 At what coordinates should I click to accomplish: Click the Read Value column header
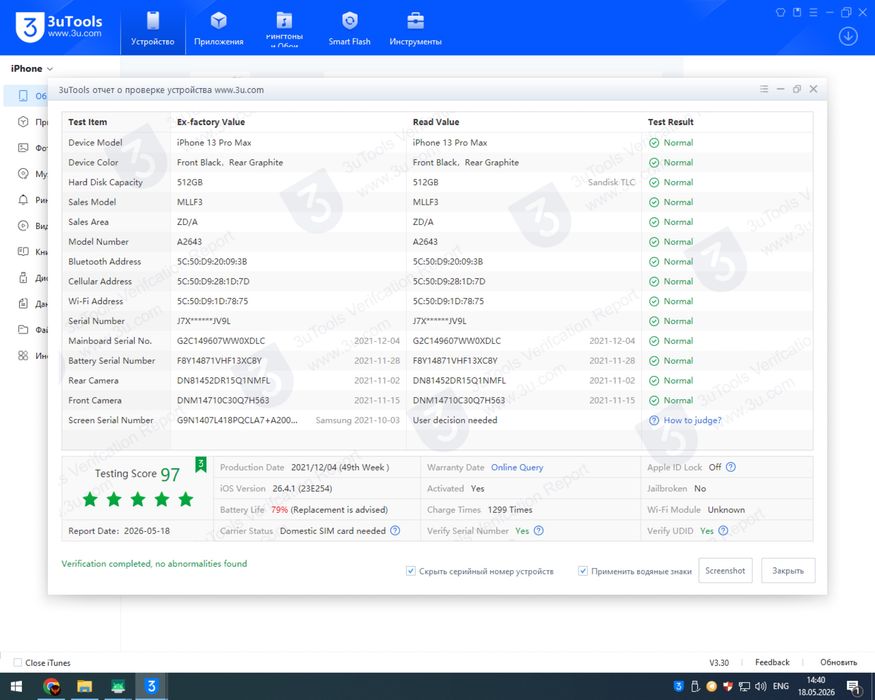click(436, 122)
